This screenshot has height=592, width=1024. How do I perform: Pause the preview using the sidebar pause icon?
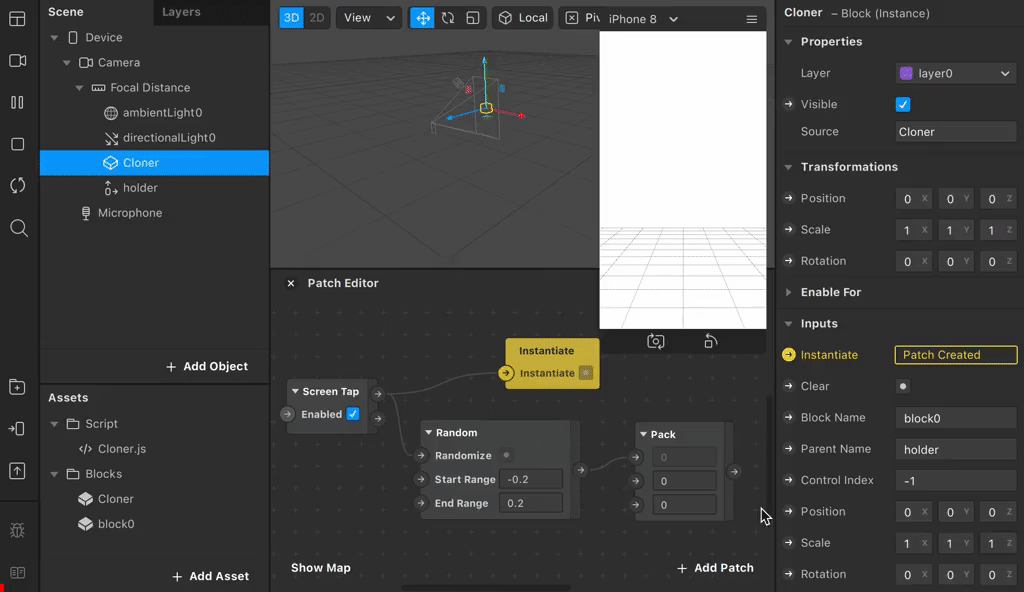(x=18, y=103)
